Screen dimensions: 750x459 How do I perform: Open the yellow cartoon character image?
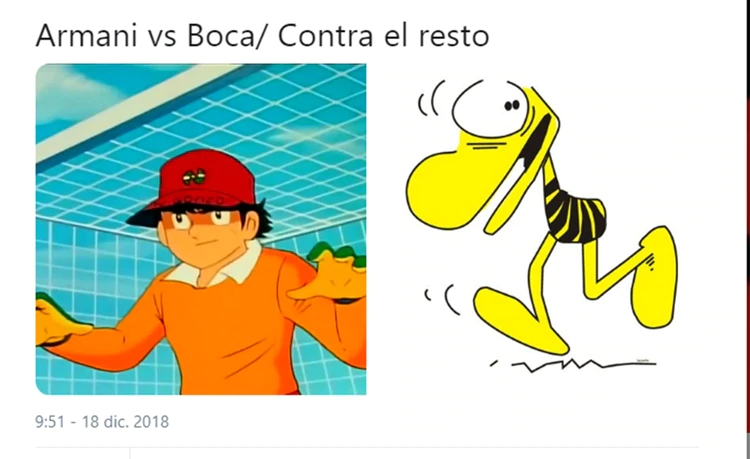[x=541, y=226]
